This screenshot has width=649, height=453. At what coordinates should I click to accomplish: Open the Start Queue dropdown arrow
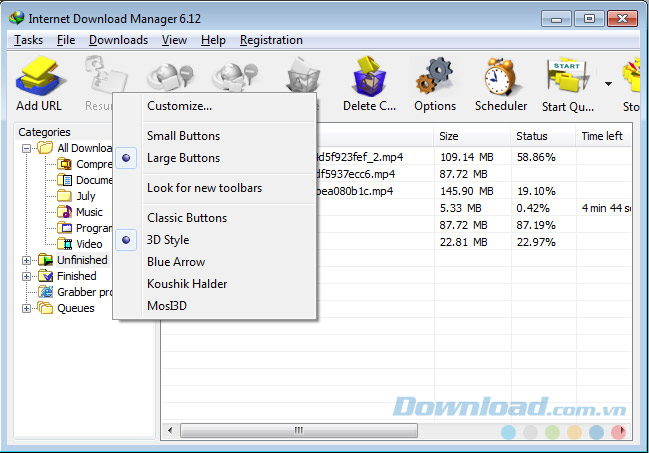pos(608,84)
